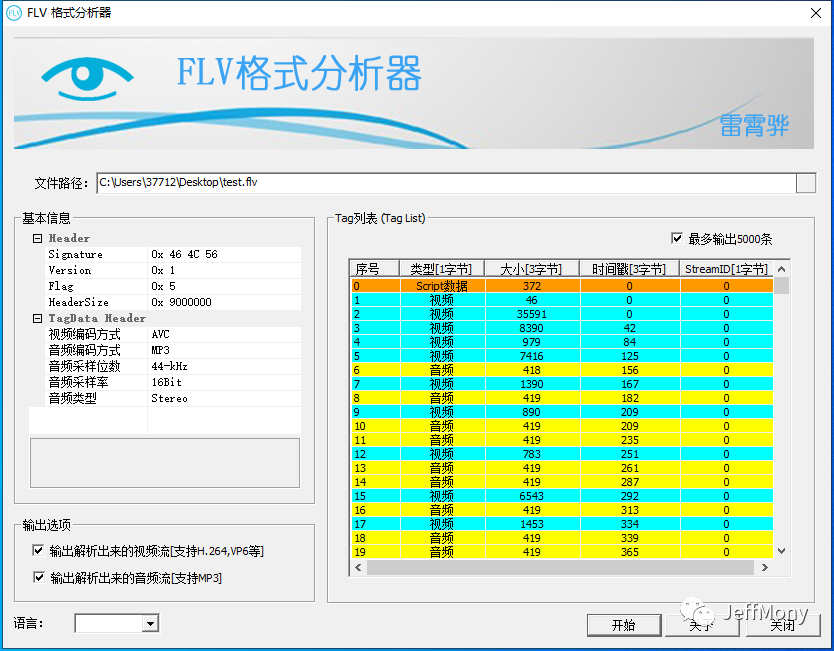
Task: Click the browse button beside file path
Action: [805, 183]
